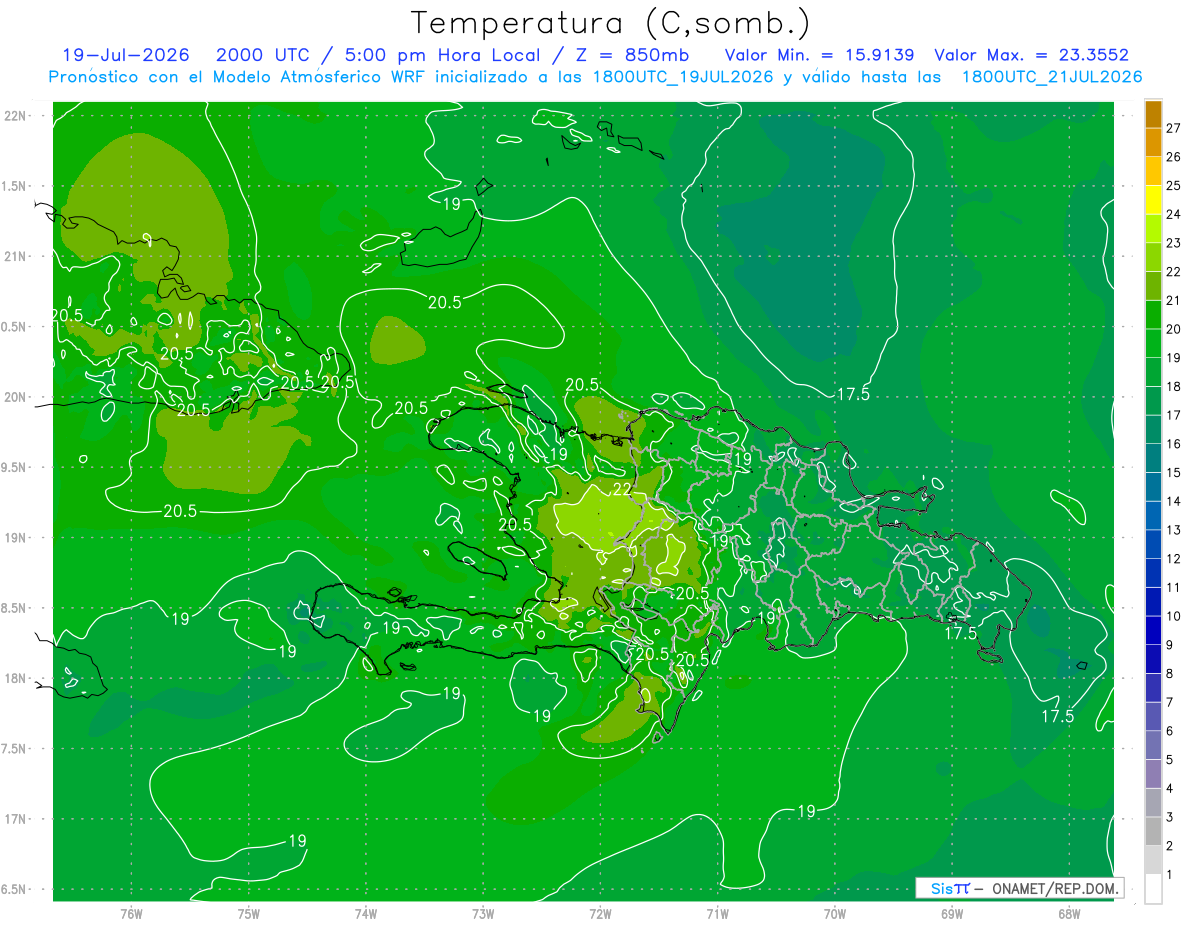This screenshot has width=1200, height=927.
Task: Click color scale label "5"
Action: click(x=1170, y=760)
